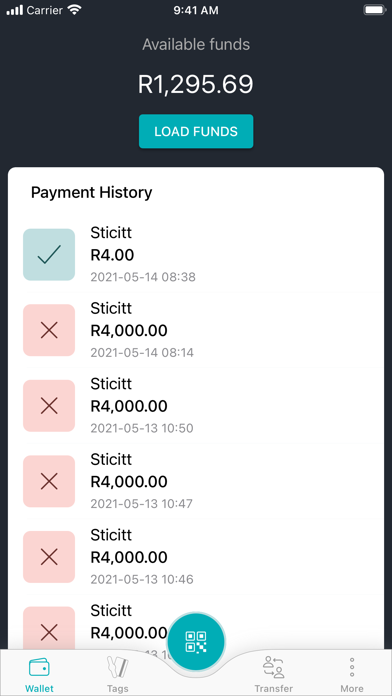Tap the green checkmark icon for R4.00 payment
The width and height of the screenshot is (392, 696).
pyautogui.click(x=49, y=255)
